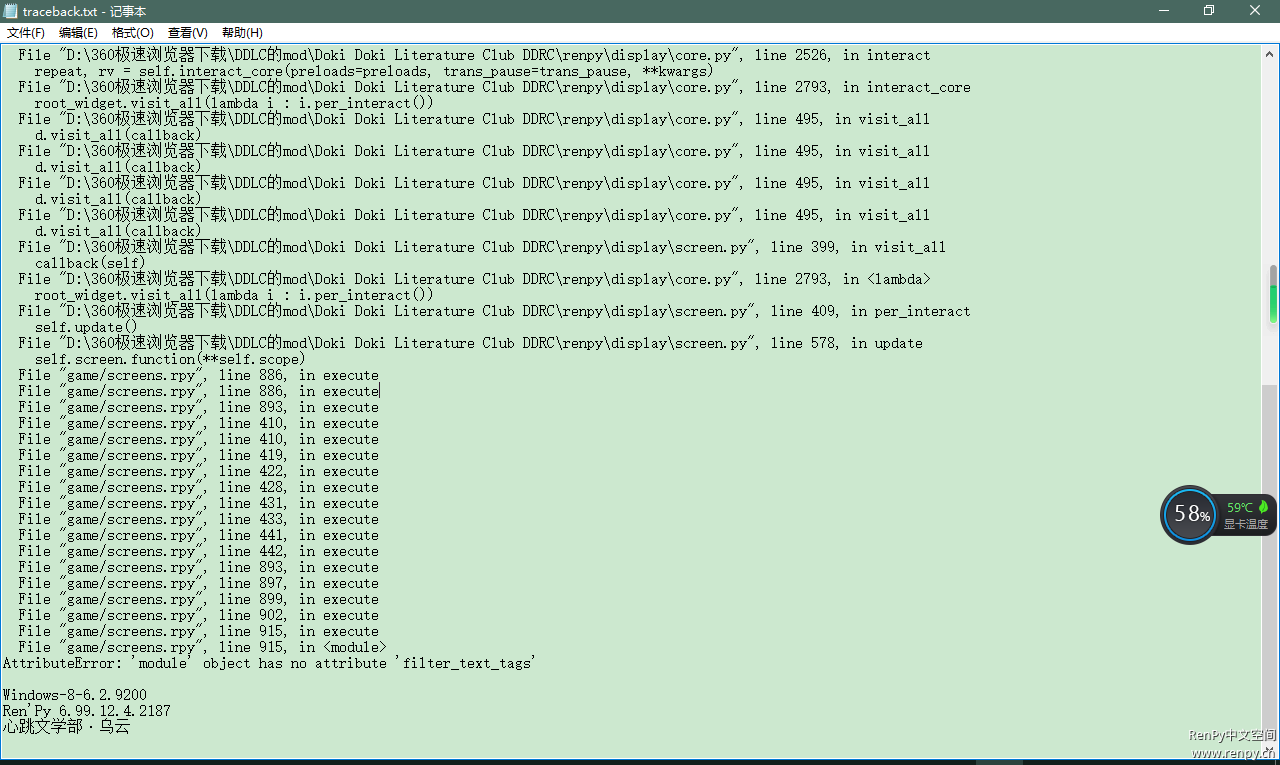The height and width of the screenshot is (765, 1280).
Task: Click the green vertical scrollbar thumb
Action: pyautogui.click(x=1270, y=294)
